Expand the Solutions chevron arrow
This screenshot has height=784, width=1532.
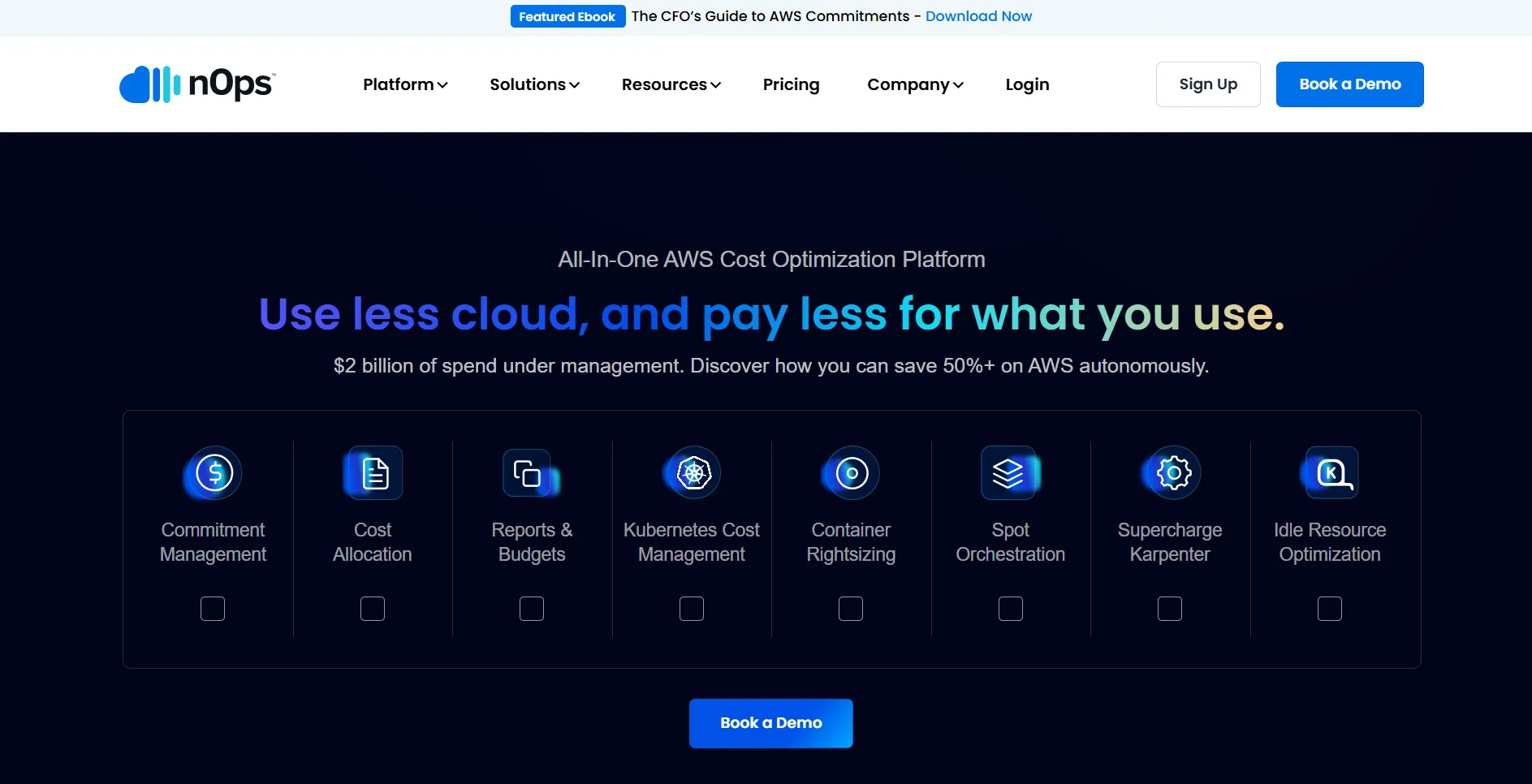tap(575, 85)
